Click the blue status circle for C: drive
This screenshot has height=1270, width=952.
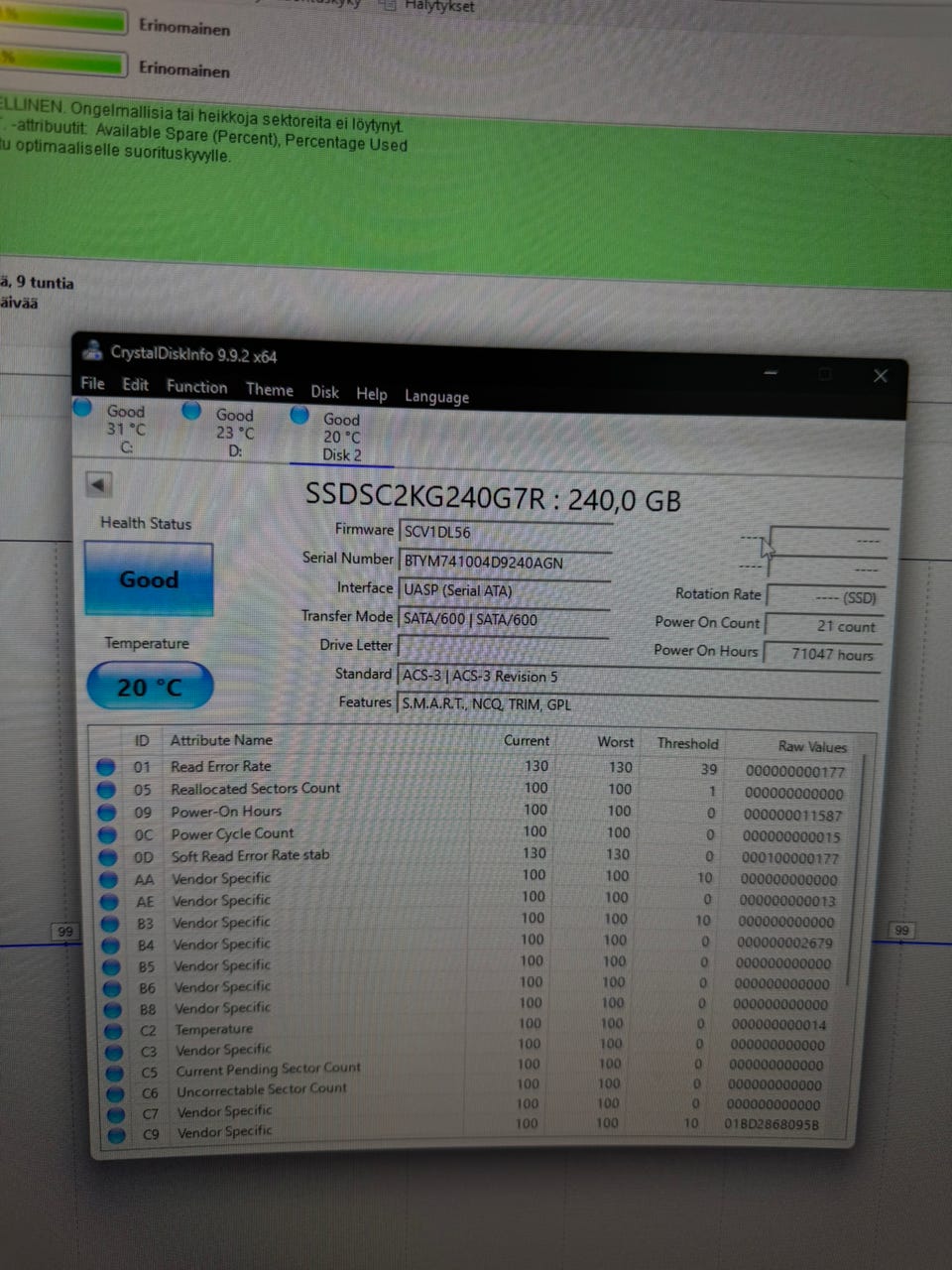[x=82, y=408]
